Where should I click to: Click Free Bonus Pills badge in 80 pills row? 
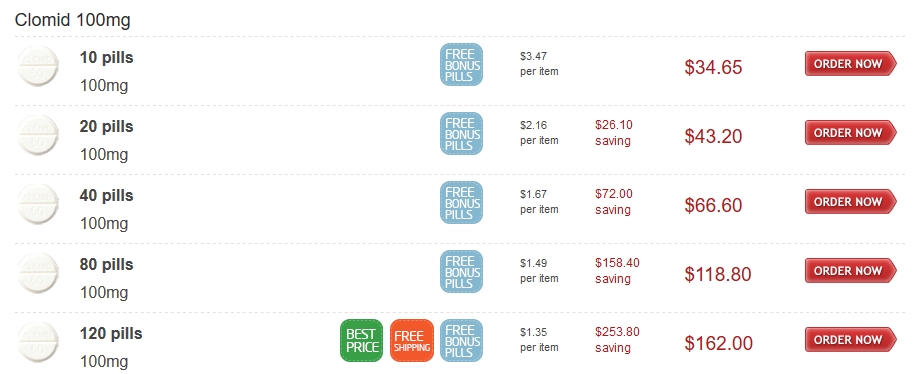tap(462, 271)
